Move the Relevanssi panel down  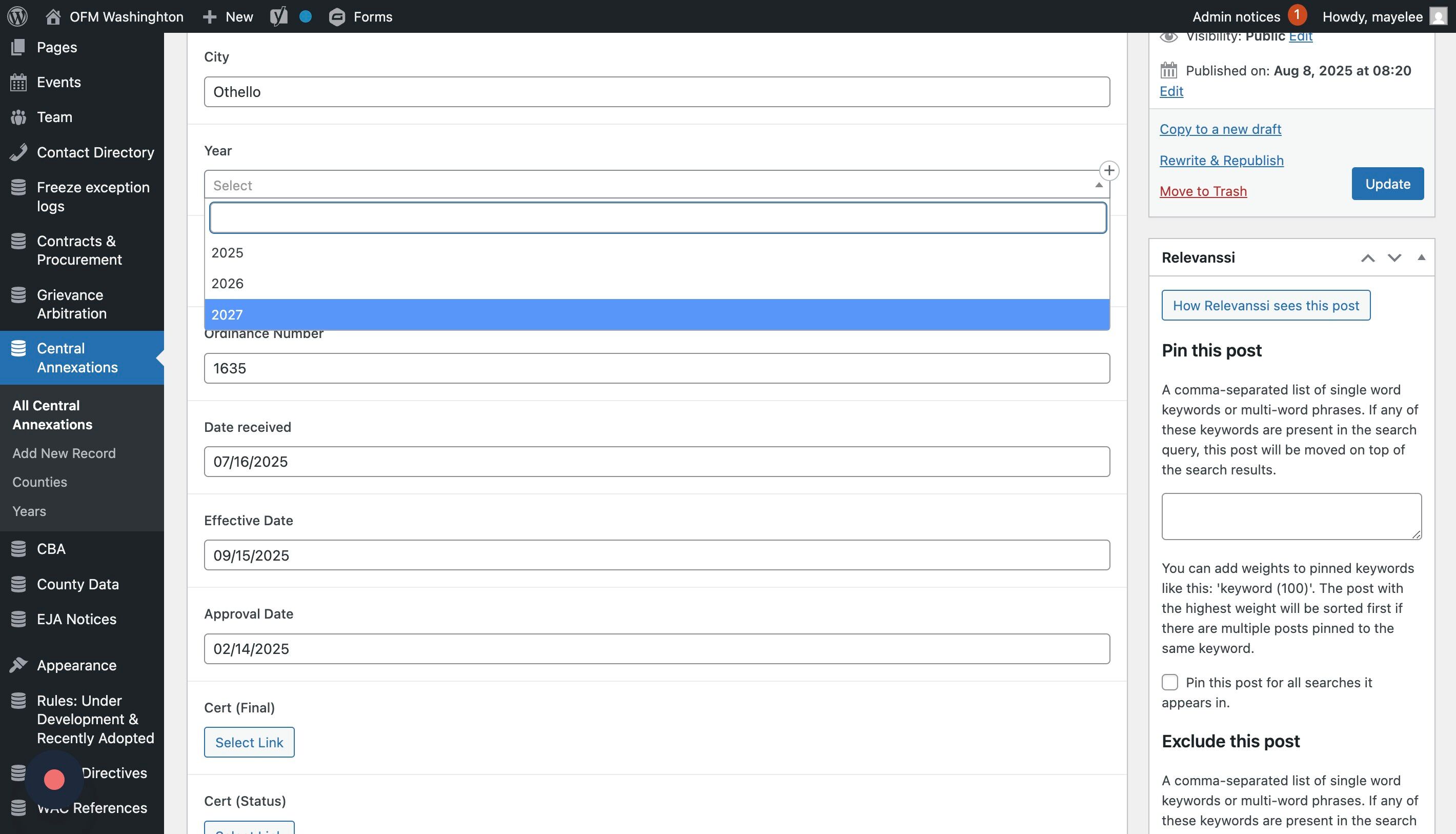click(1394, 258)
